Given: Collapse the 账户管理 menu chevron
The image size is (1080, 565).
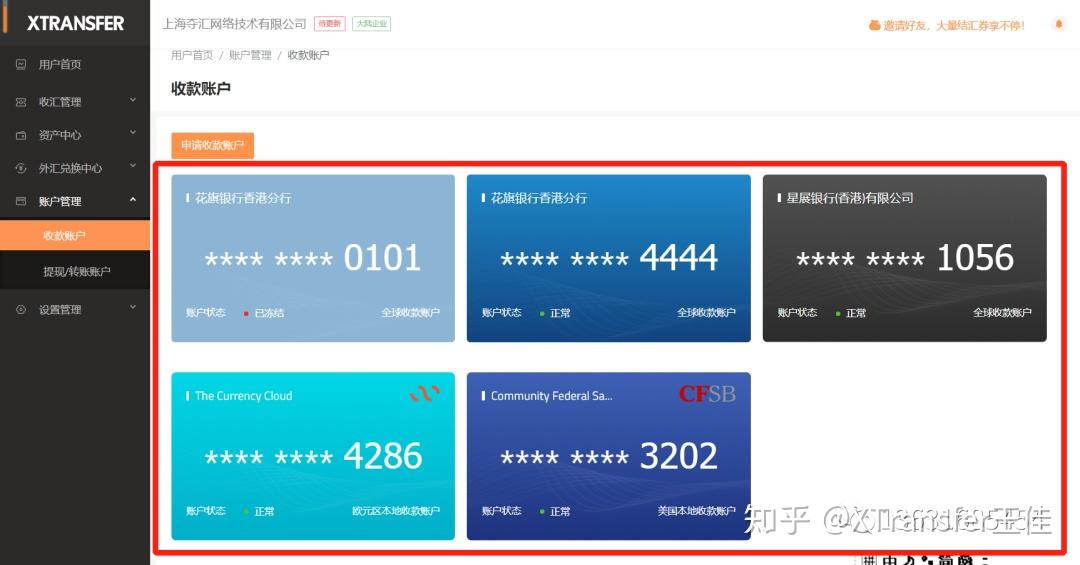Looking at the screenshot, I should point(133,200).
